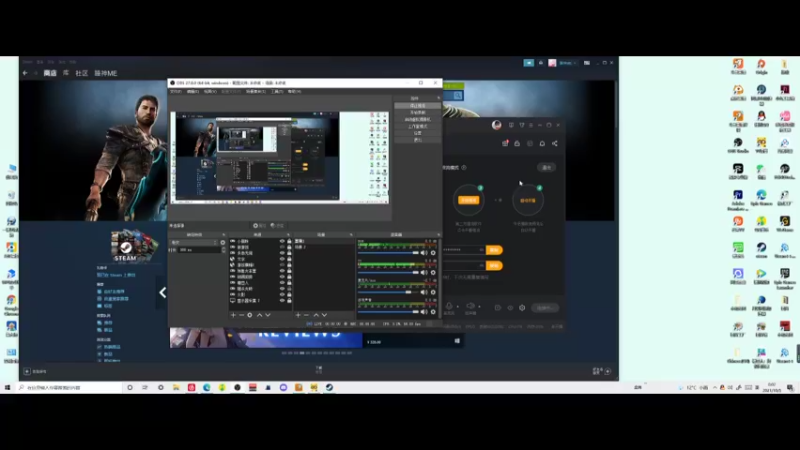The height and width of the screenshot is (450, 800).
Task: Open gift box icon with red badge
Action: point(505,143)
